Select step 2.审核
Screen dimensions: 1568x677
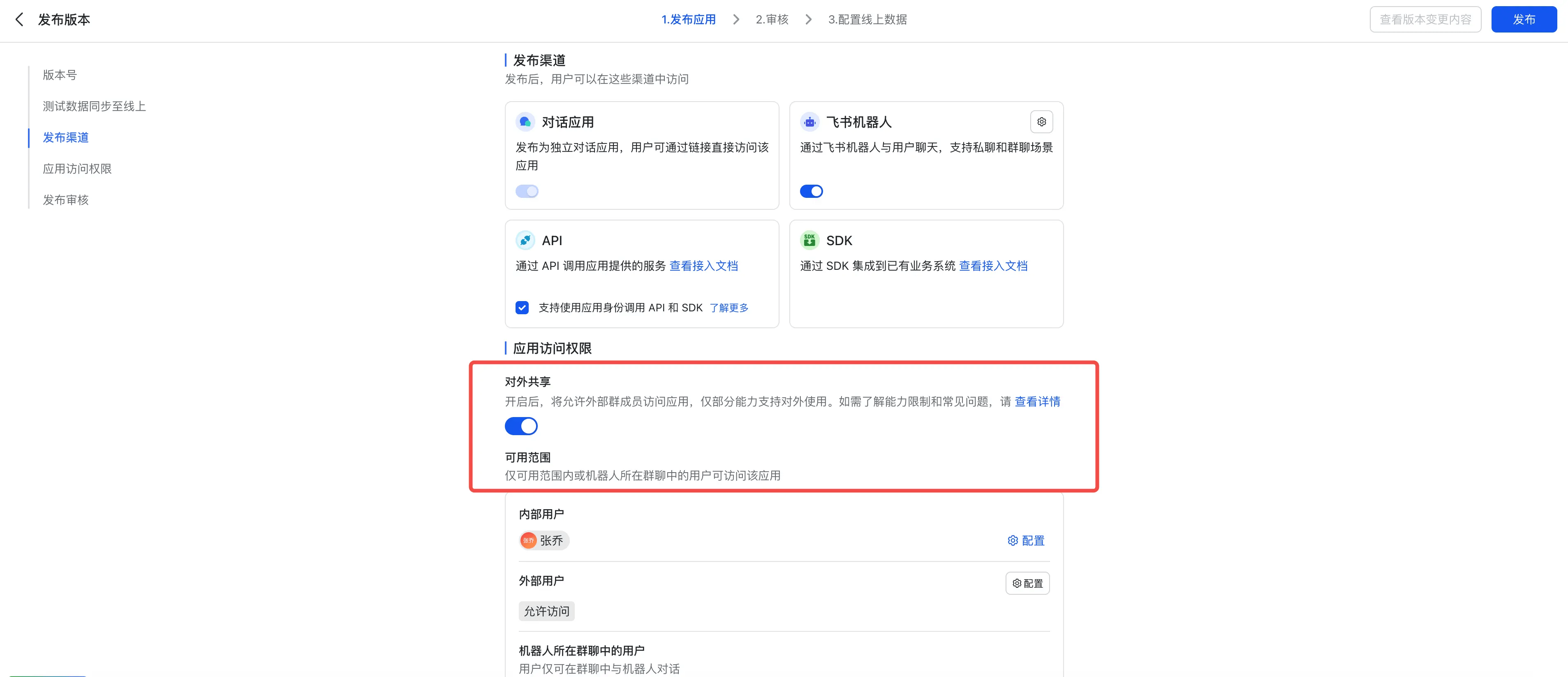(x=772, y=19)
